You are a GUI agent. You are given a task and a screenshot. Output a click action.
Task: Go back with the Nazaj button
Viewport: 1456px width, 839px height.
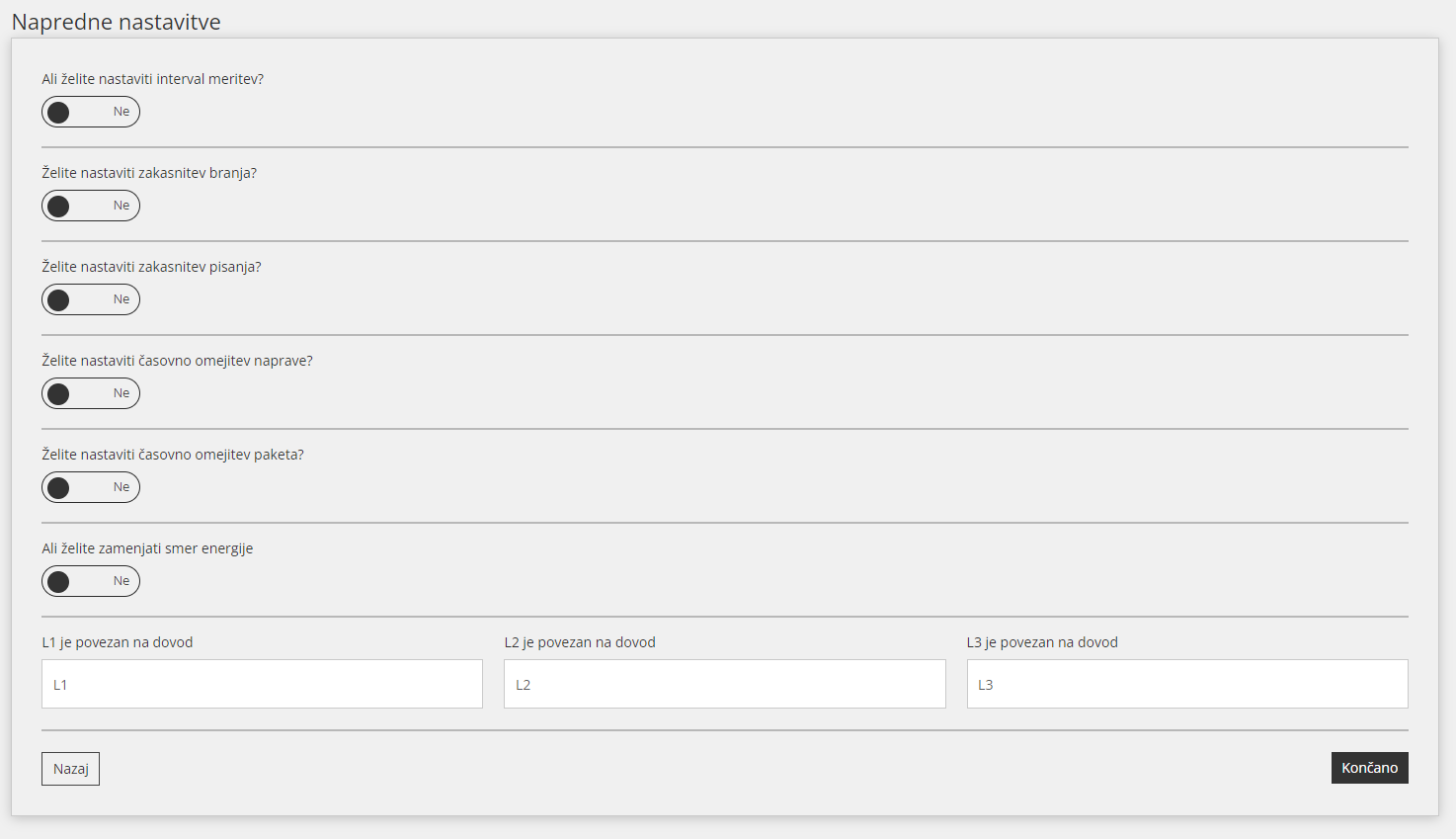[70, 769]
